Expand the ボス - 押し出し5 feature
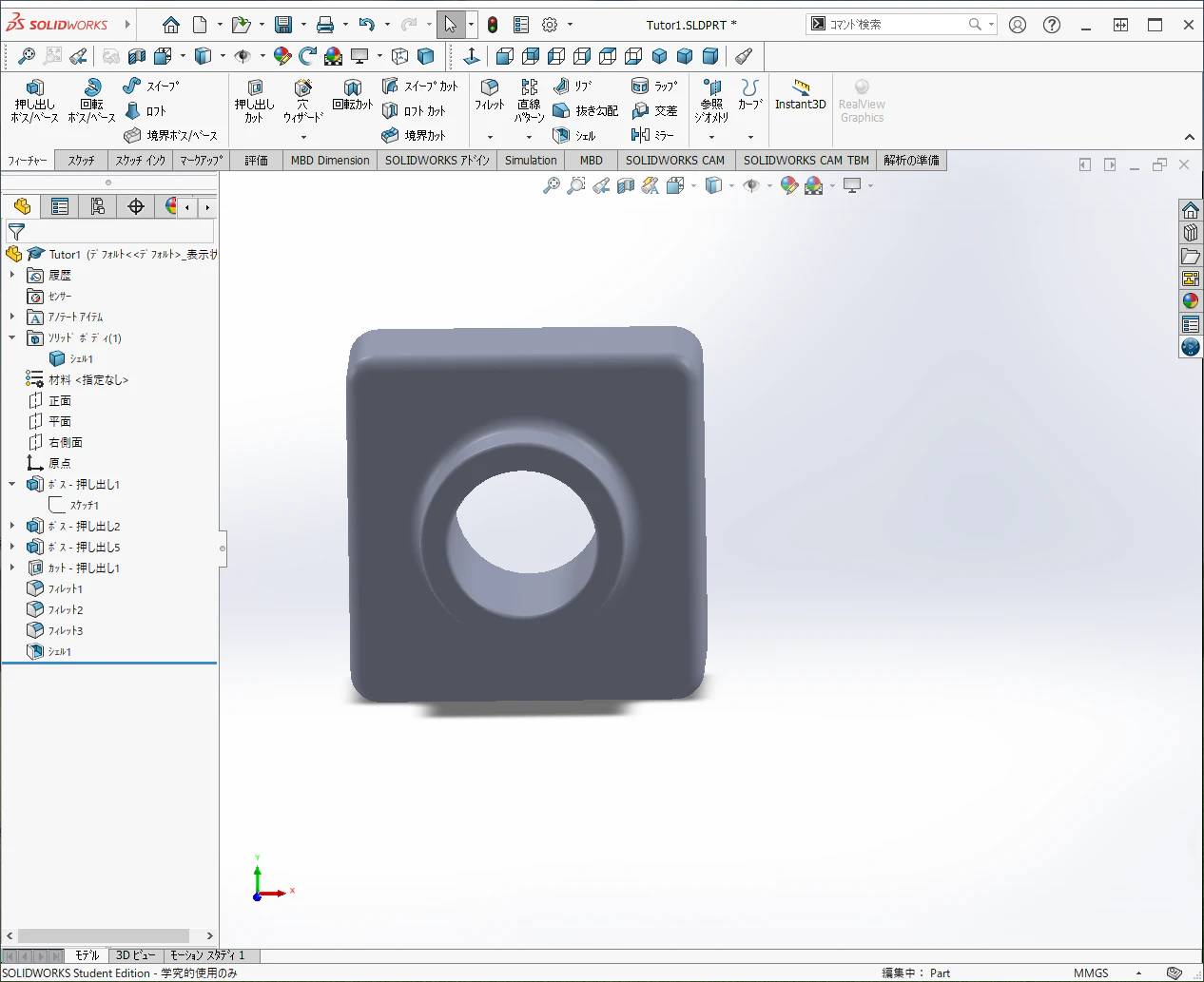Image resolution: width=1204 pixels, height=982 pixels. pos(12,547)
